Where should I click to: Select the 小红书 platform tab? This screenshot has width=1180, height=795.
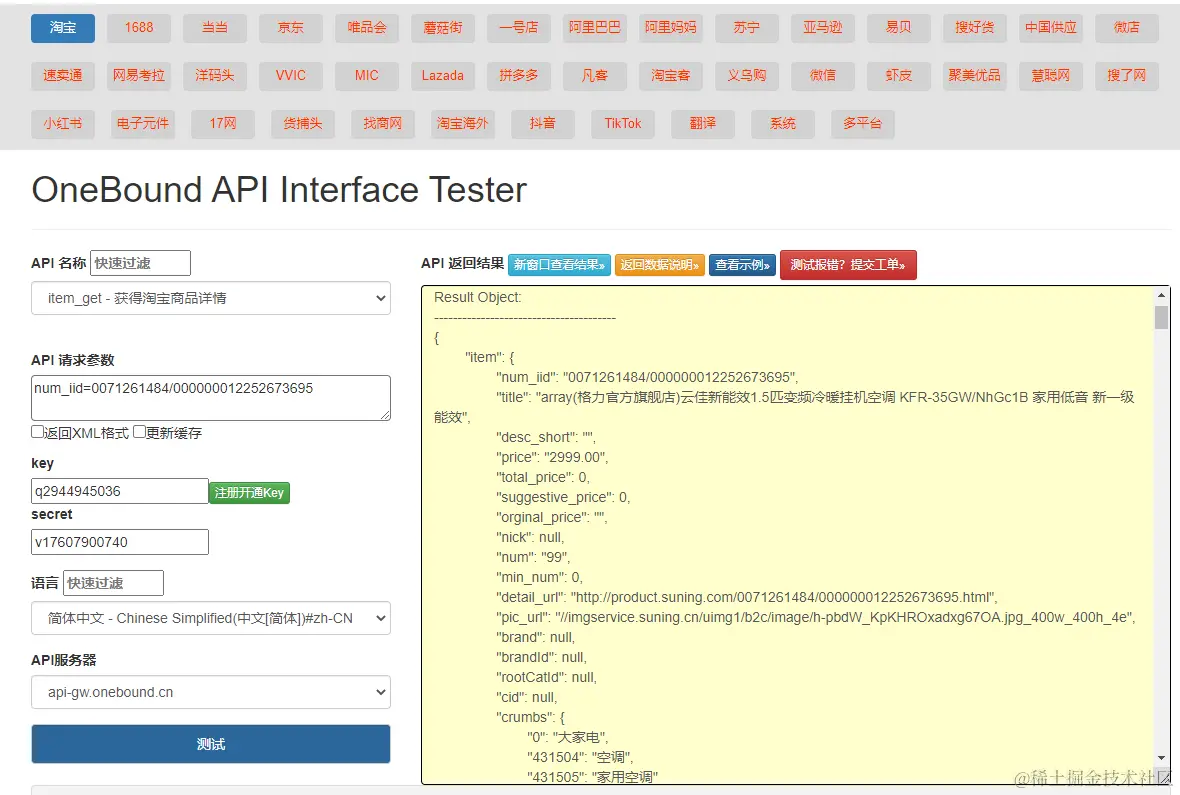[62, 124]
